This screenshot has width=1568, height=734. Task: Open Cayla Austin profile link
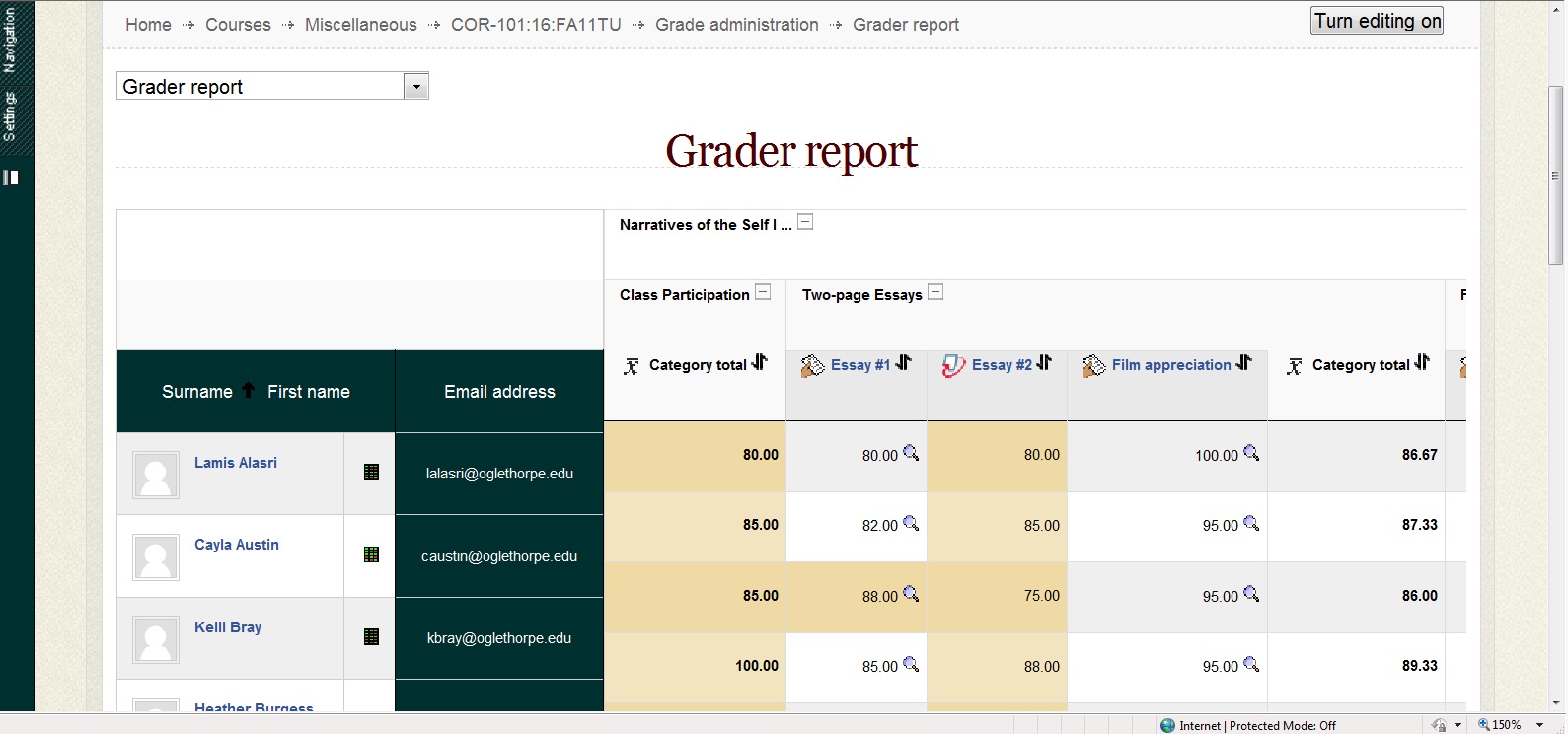237,545
